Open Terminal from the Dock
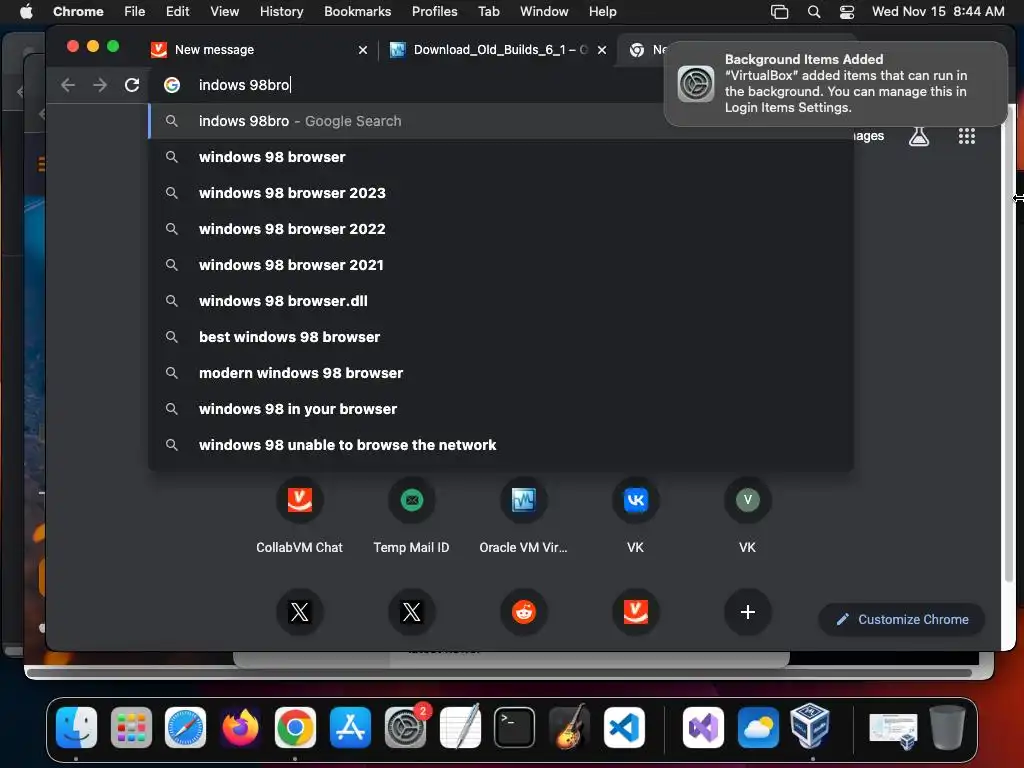This screenshot has height=768, width=1024. 515,727
